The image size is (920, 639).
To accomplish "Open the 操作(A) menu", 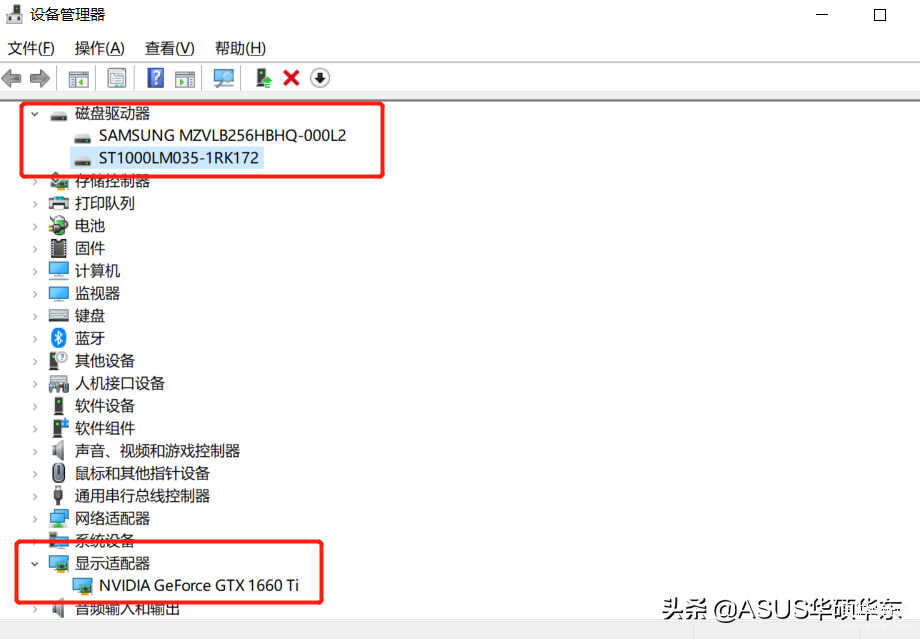I will click(x=100, y=48).
